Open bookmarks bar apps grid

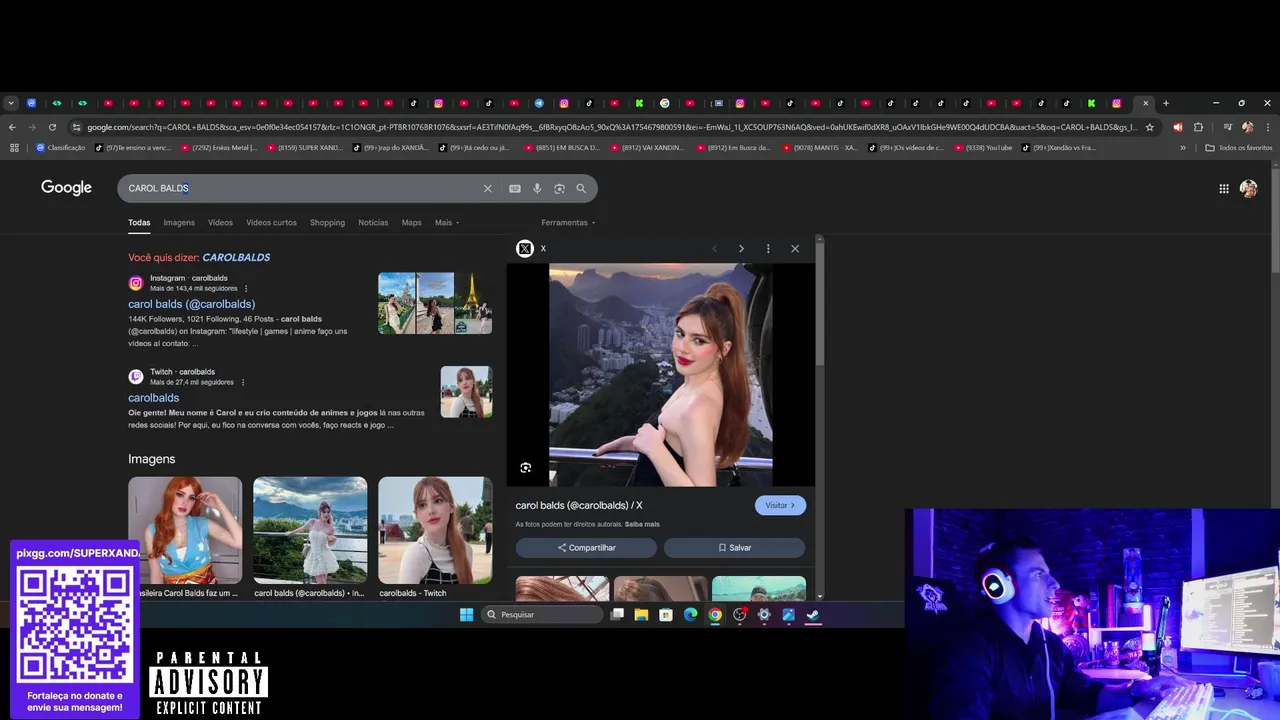click(x=14, y=148)
